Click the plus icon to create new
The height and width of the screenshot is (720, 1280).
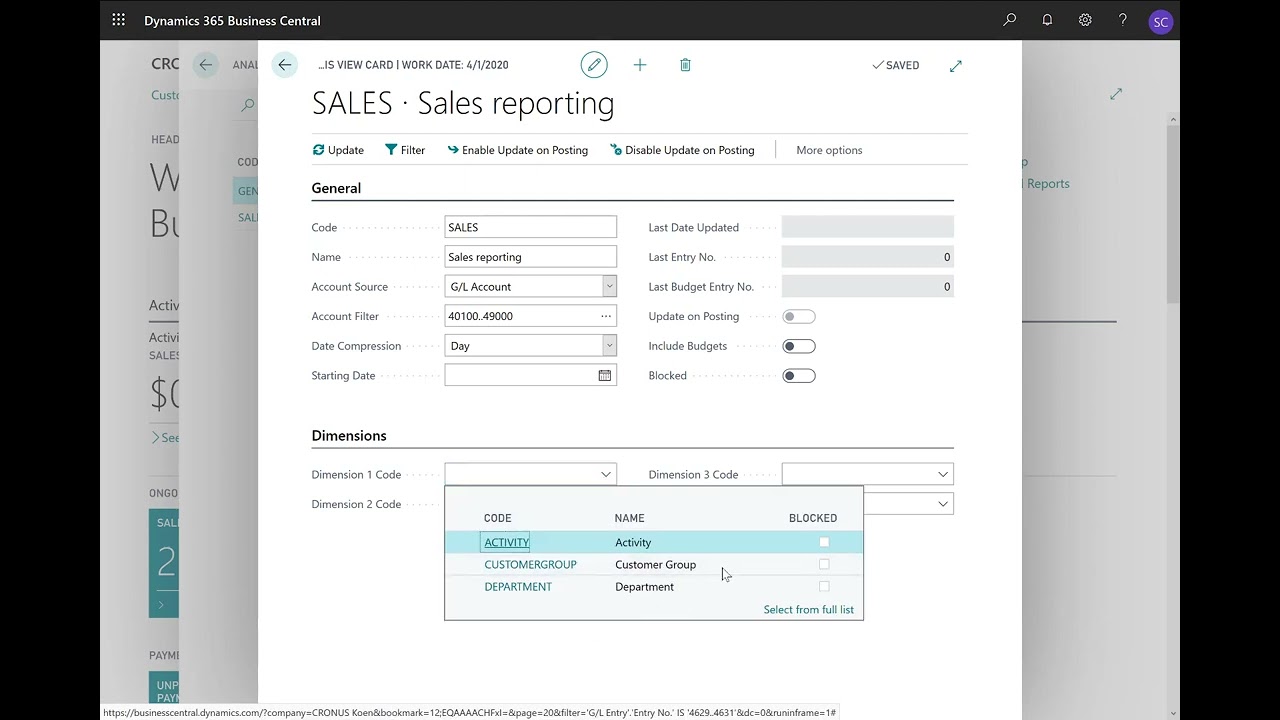point(640,65)
